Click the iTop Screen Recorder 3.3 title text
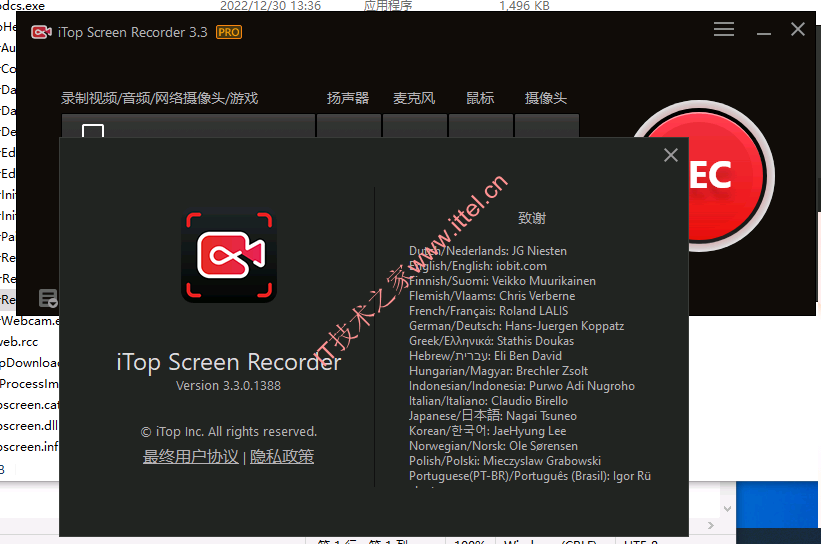 (x=132, y=32)
